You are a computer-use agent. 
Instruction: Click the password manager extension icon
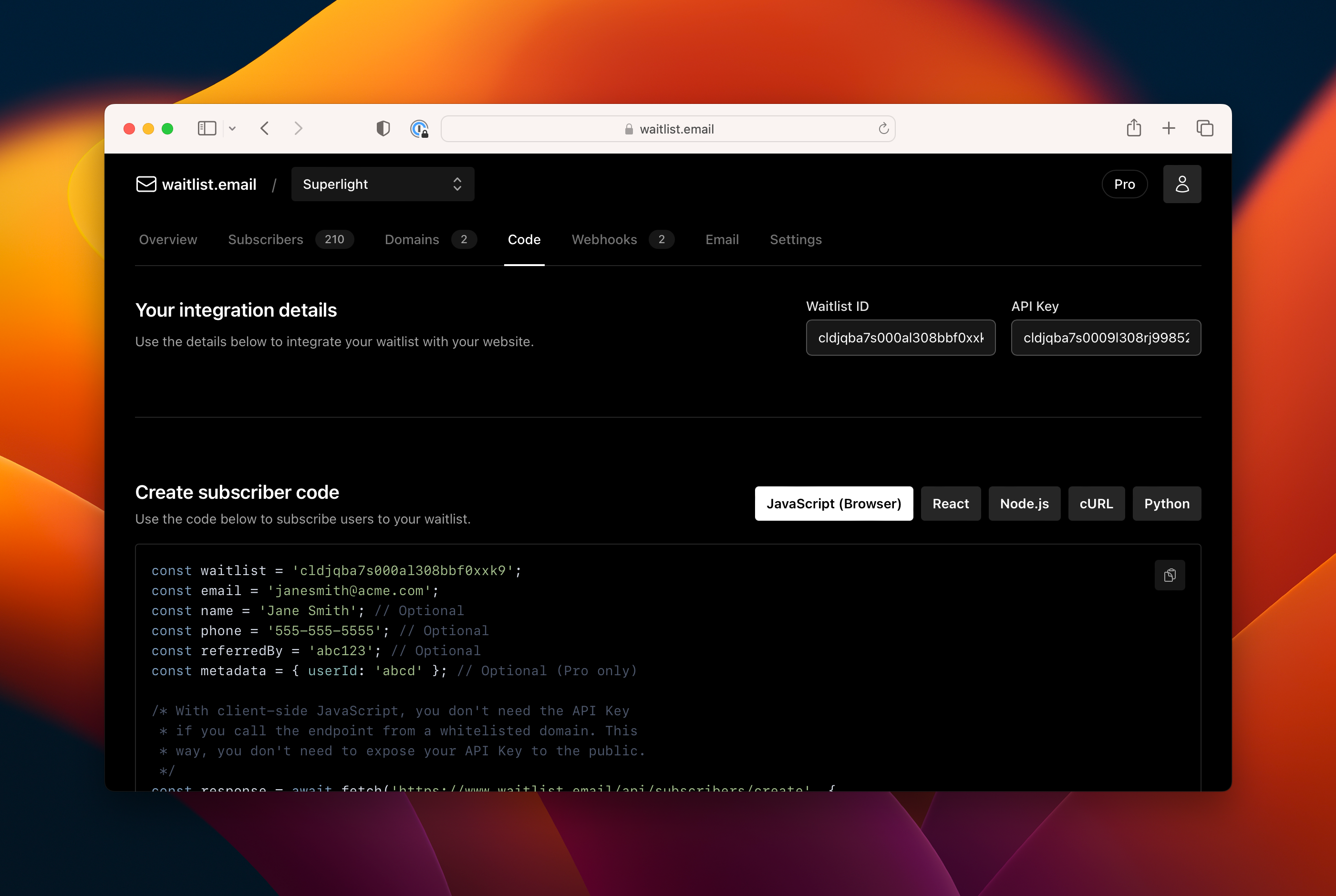click(x=419, y=129)
